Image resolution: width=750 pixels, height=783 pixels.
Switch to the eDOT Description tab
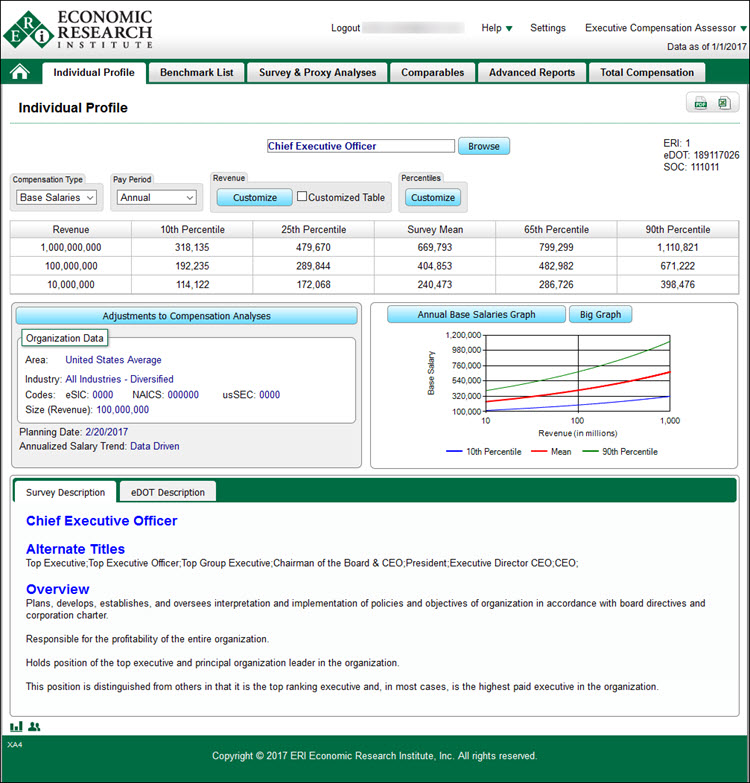[167, 492]
